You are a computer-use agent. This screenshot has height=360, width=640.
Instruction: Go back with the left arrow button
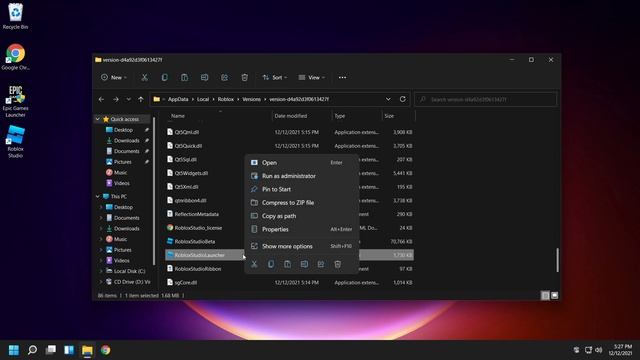click(x=102, y=99)
